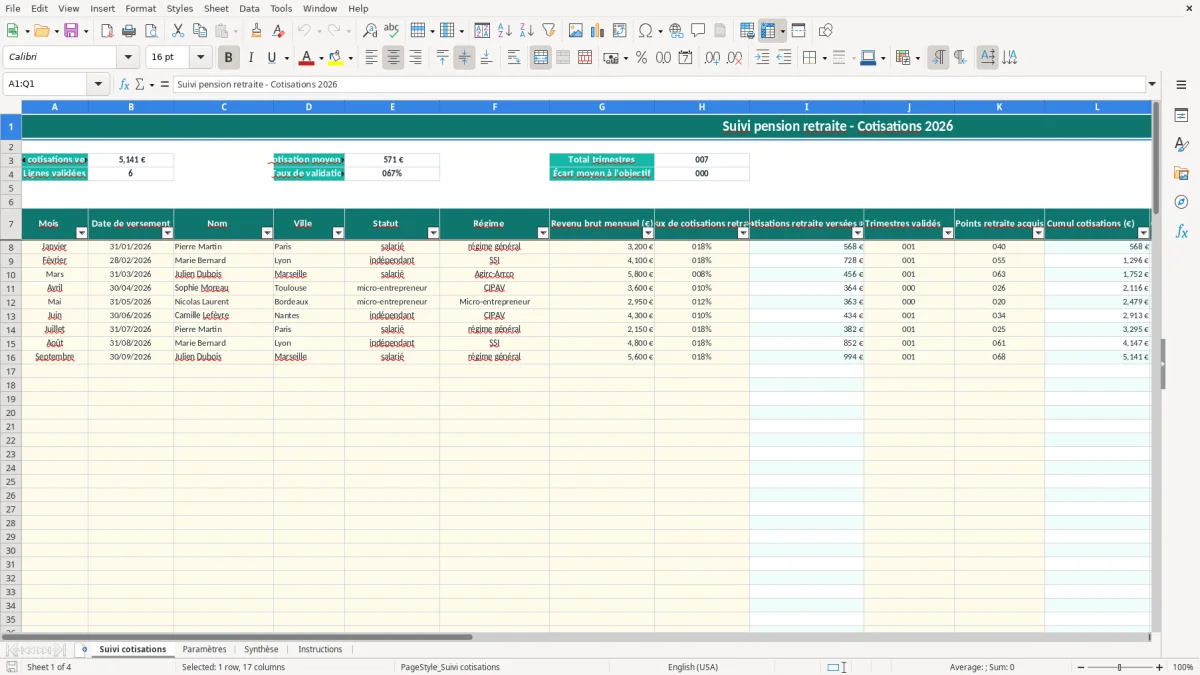This screenshot has height=675, width=1200.
Task: Open Draw Functions shapes icon
Action: coord(826,31)
